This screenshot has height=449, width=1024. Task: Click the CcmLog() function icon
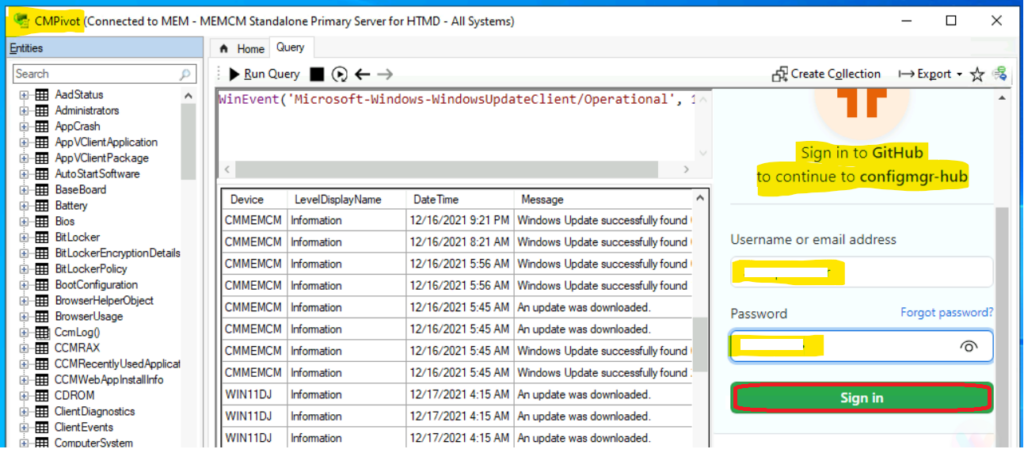[41, 332]
